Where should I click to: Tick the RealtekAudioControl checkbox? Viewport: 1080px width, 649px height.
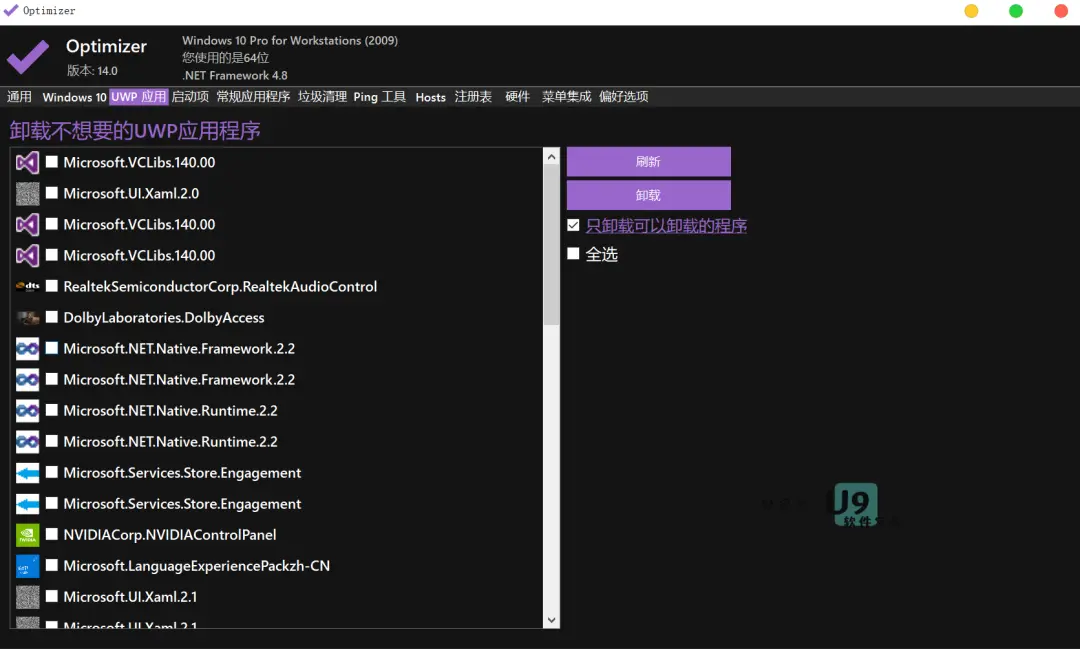click(x=52, y=286)
